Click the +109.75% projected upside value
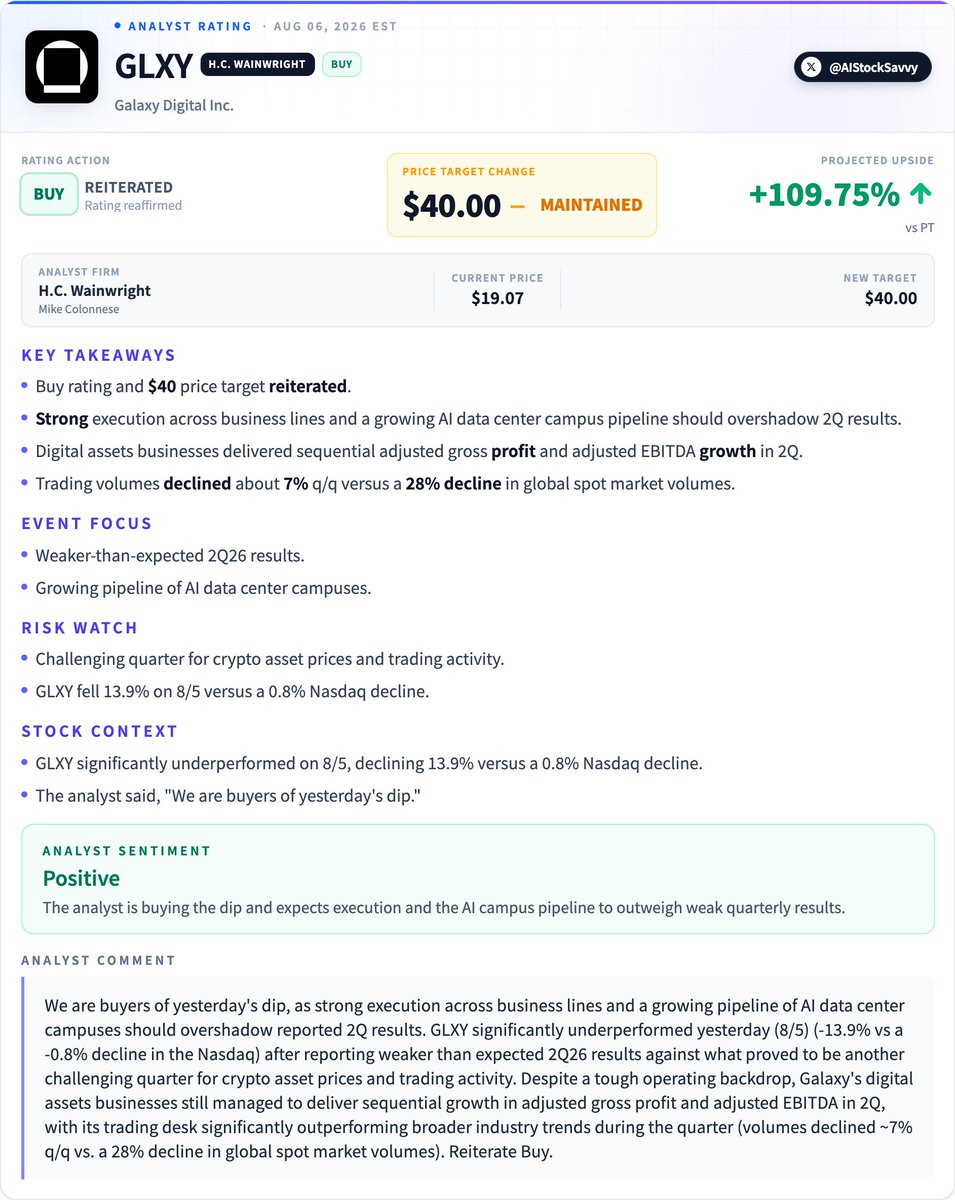955x1200 pixels. pos(824,195)
